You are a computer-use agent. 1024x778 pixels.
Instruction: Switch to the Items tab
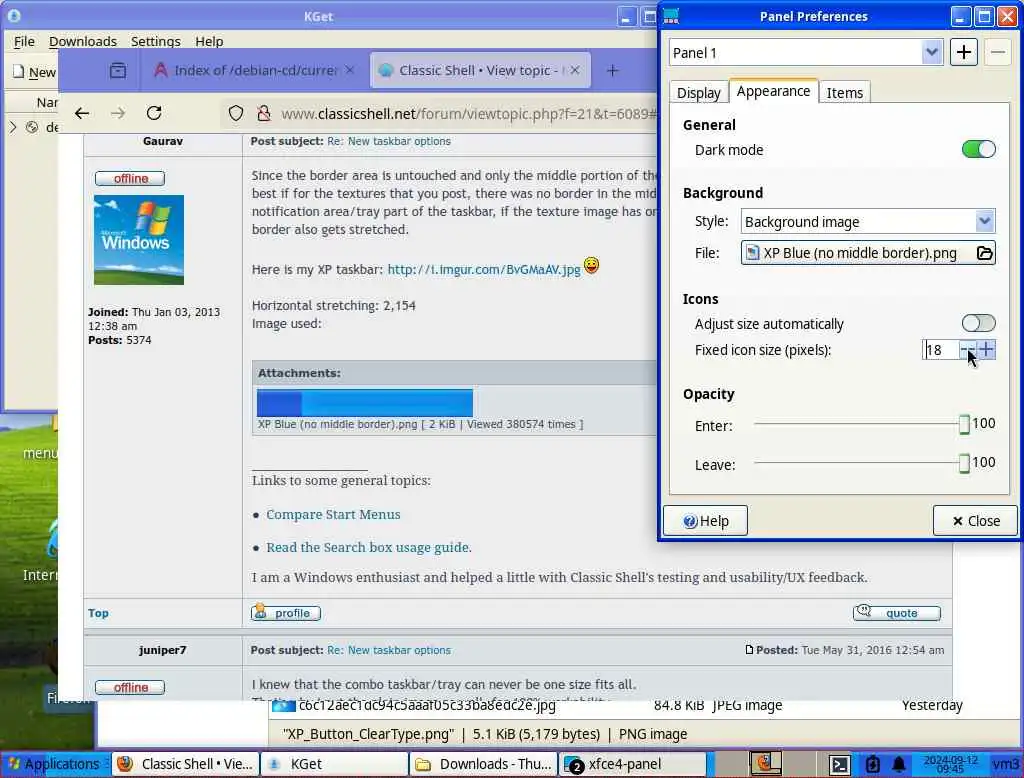click(x=844, y=93)
